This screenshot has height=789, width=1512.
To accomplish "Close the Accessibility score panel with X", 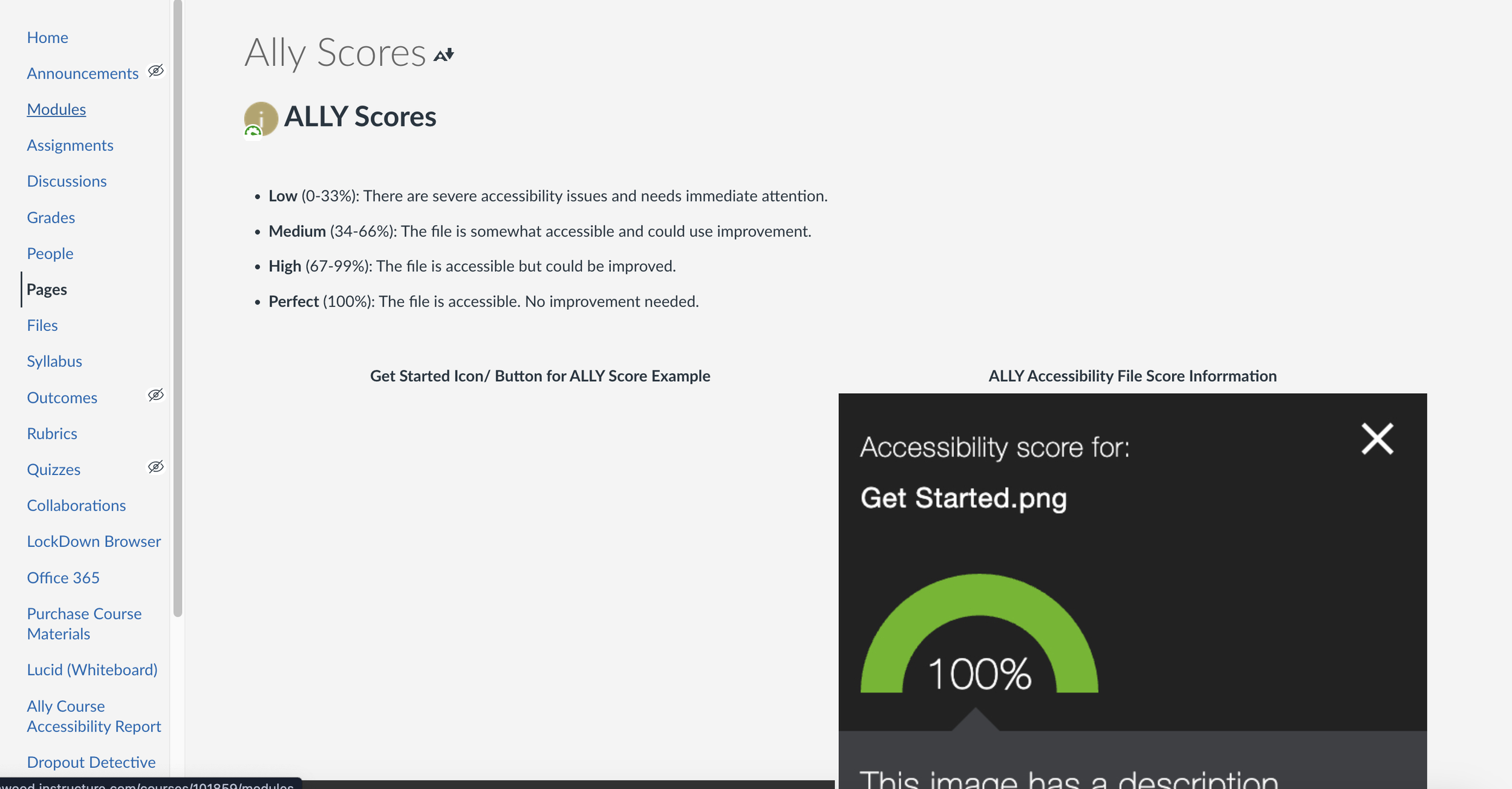I will click(x=1377, y=439).
